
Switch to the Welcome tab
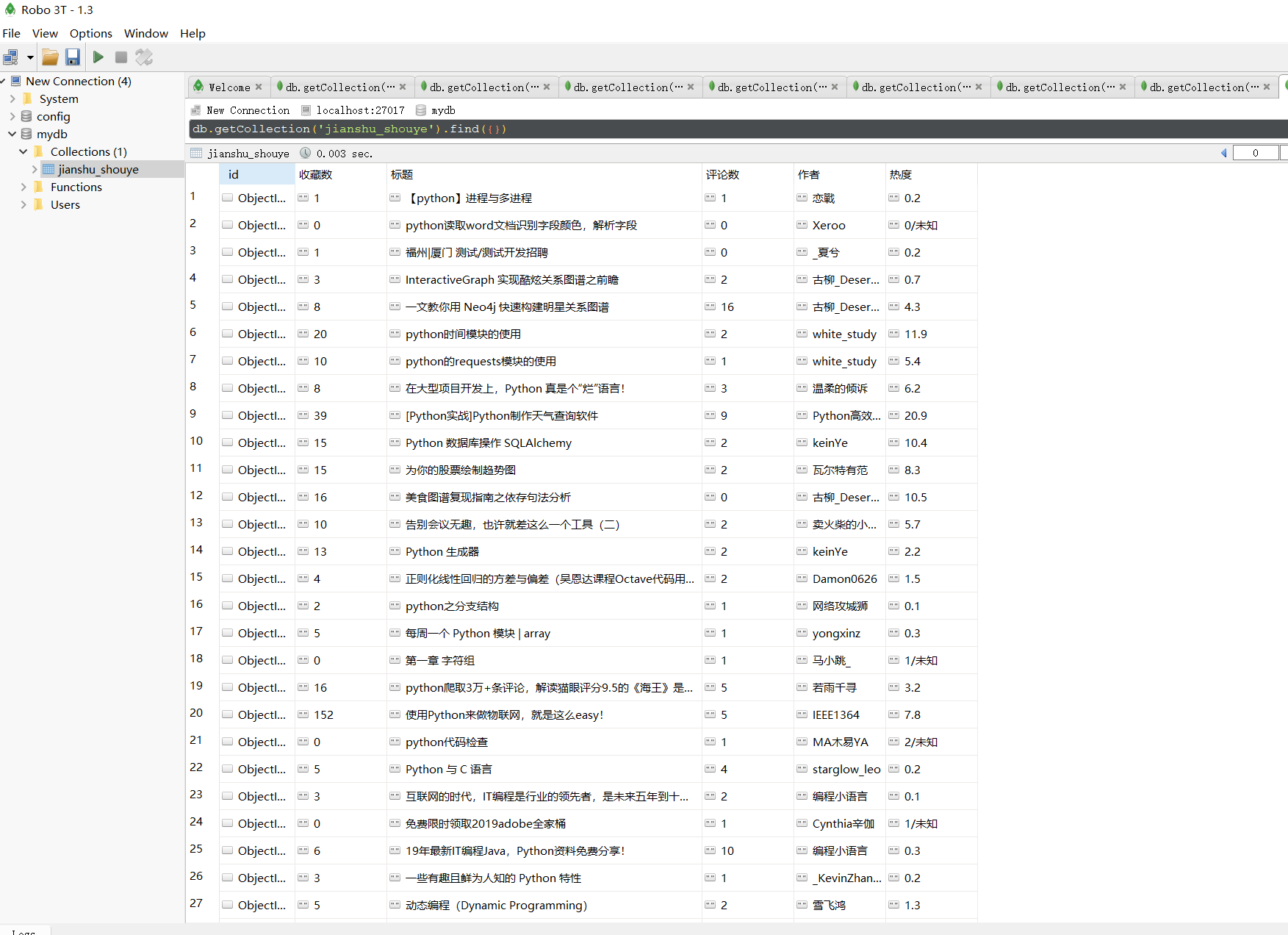pos(229,87)
